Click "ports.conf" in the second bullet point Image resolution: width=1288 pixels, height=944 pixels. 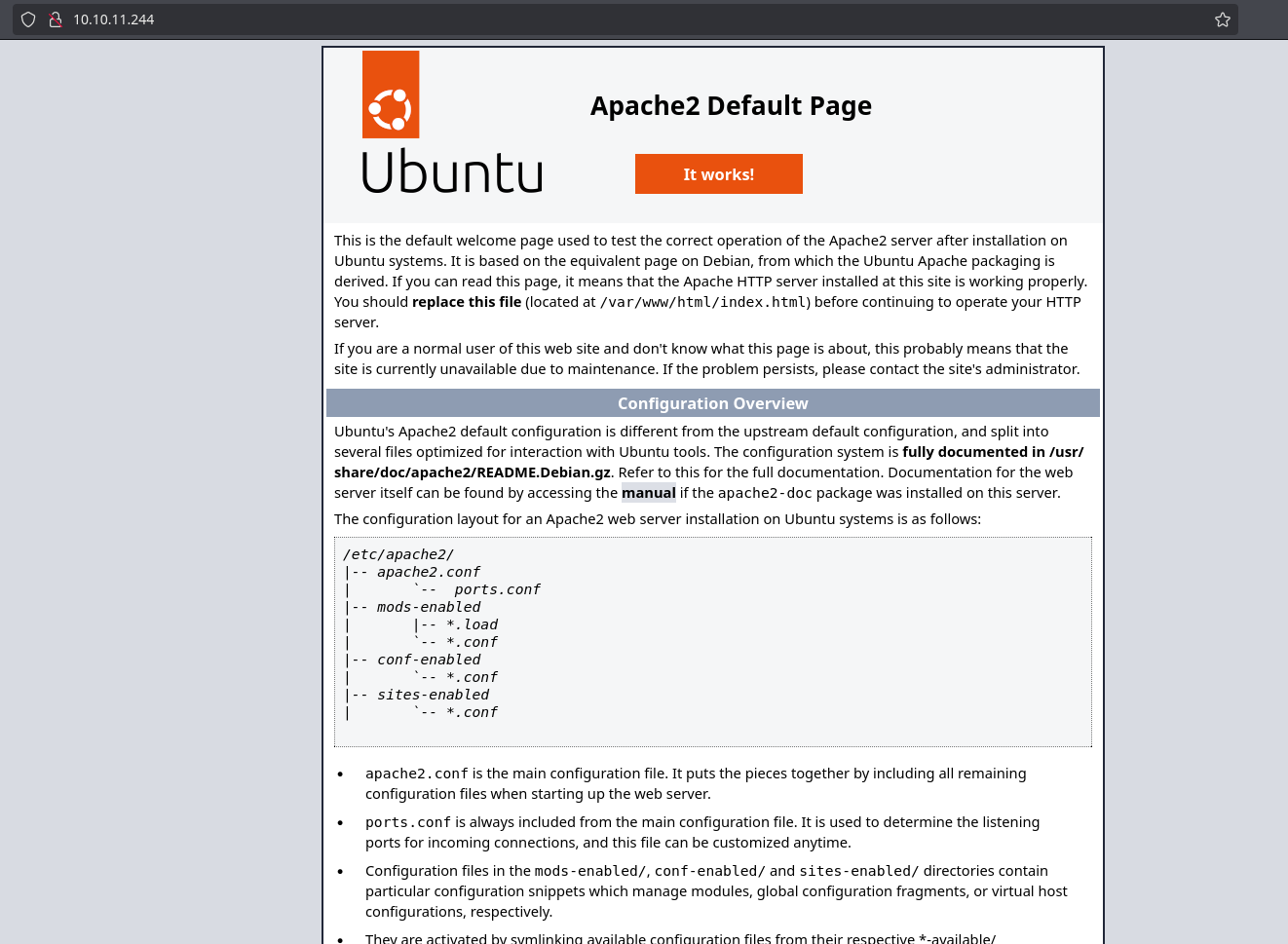click(x=408, y=822)
